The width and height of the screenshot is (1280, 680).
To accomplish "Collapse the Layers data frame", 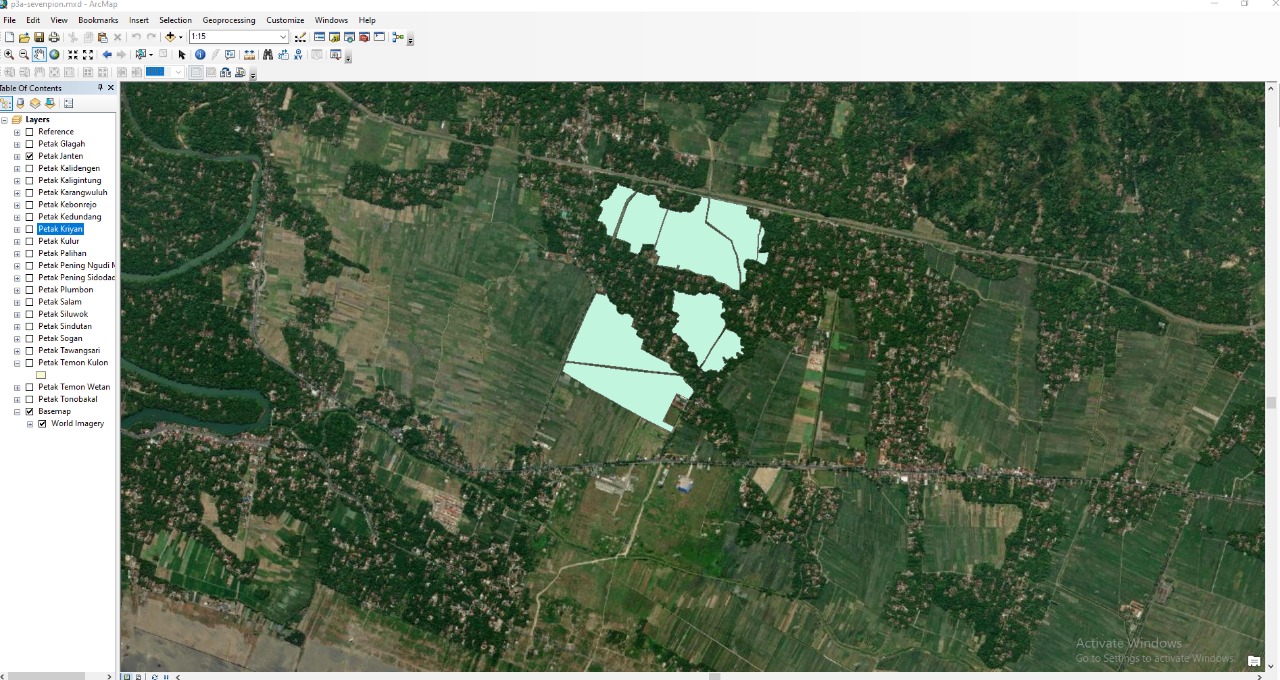I will [x=4, y=120].
